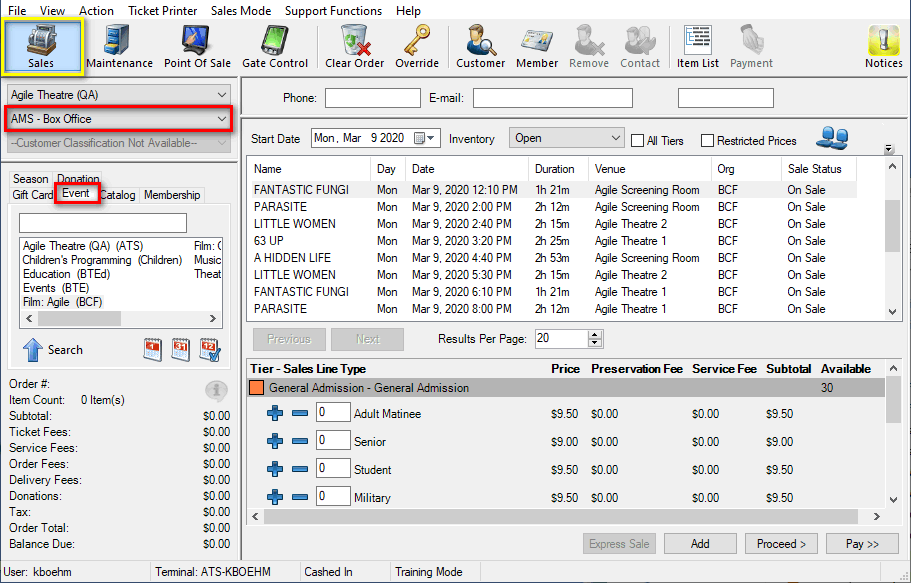The image size is (911, 583).
Task: Click the calendar icon showing 31
Action: coord(181,349)
